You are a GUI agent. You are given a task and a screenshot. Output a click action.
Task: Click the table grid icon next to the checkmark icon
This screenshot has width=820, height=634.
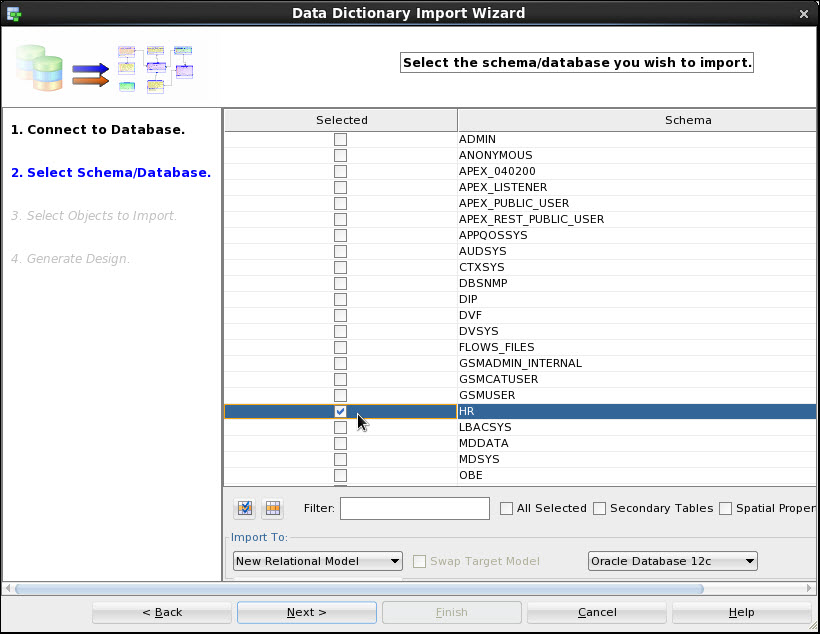coord(272,509)
